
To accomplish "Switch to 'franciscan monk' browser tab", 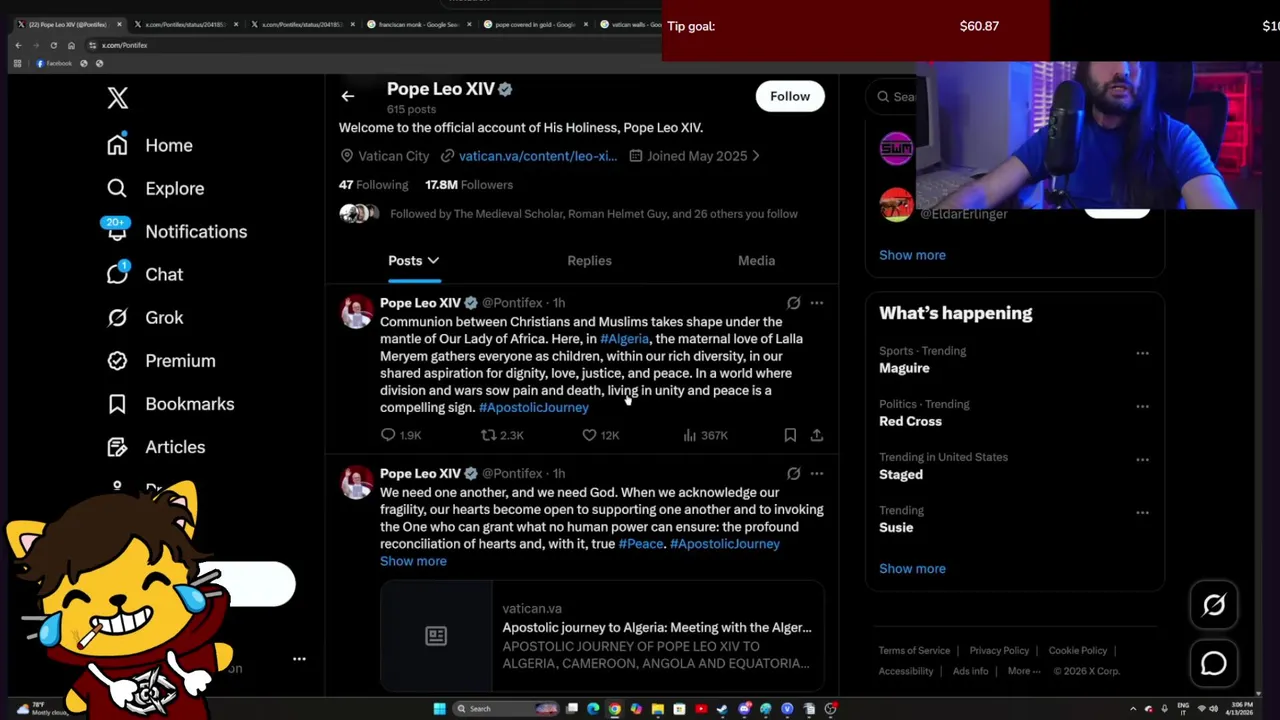I will (x=420, y=24).
